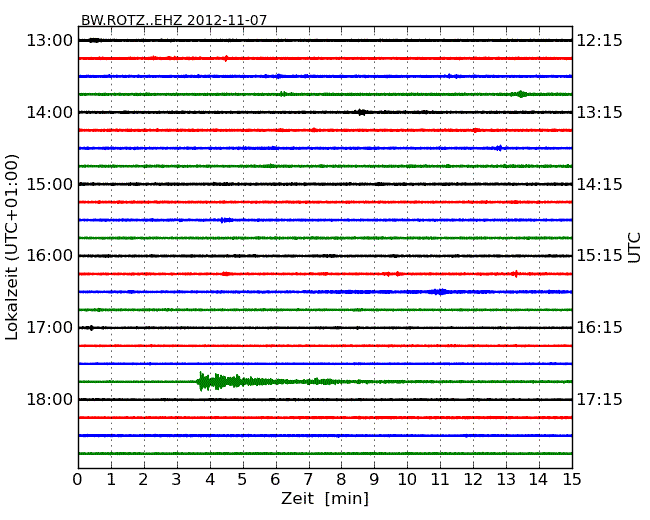Select the Lokalzeit (UTC+01:00) axis label

pyautogui.click(x=12, y=248)
